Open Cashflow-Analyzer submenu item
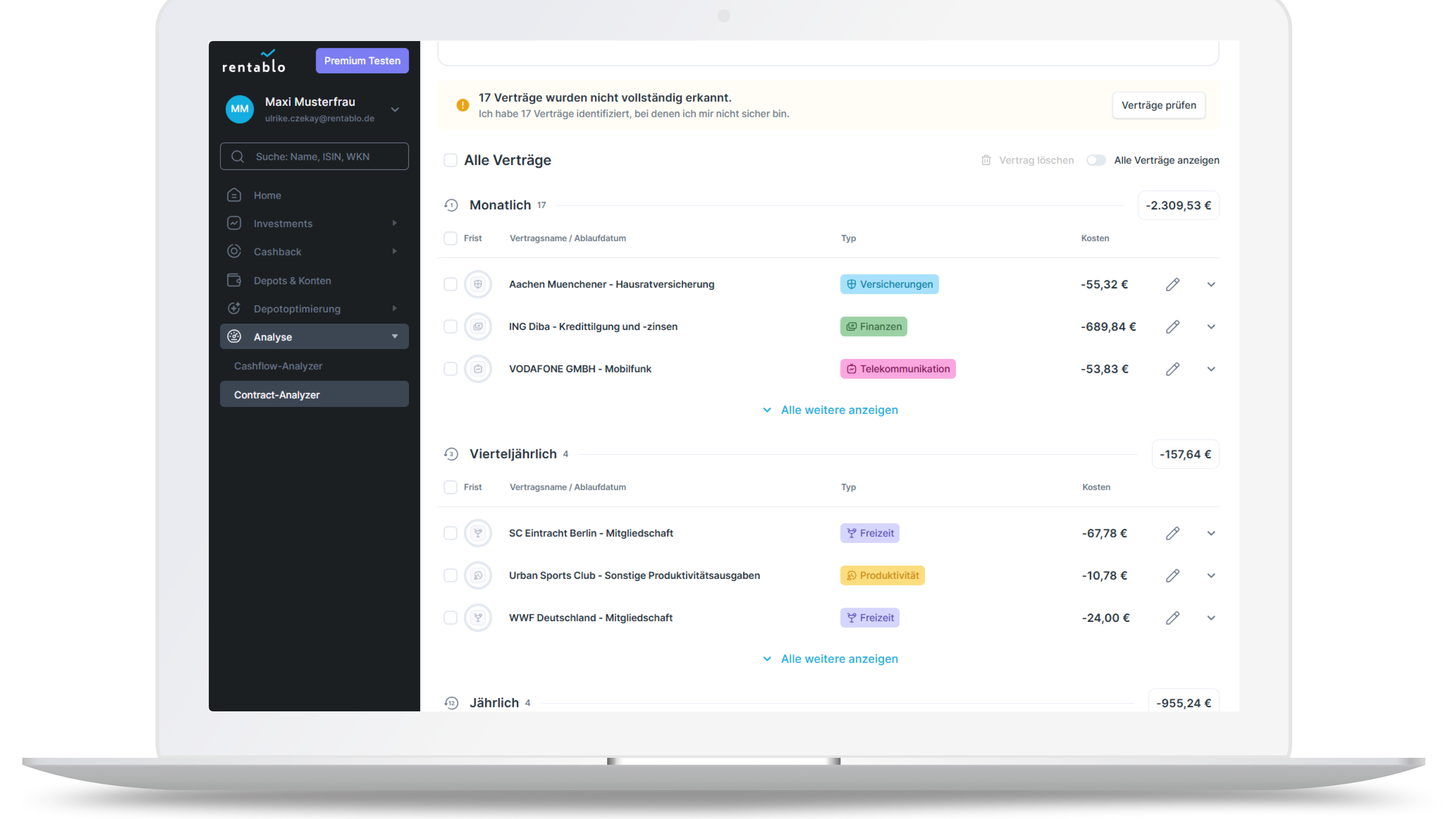Screen dimensions: 1456x819 coord(314,366)
